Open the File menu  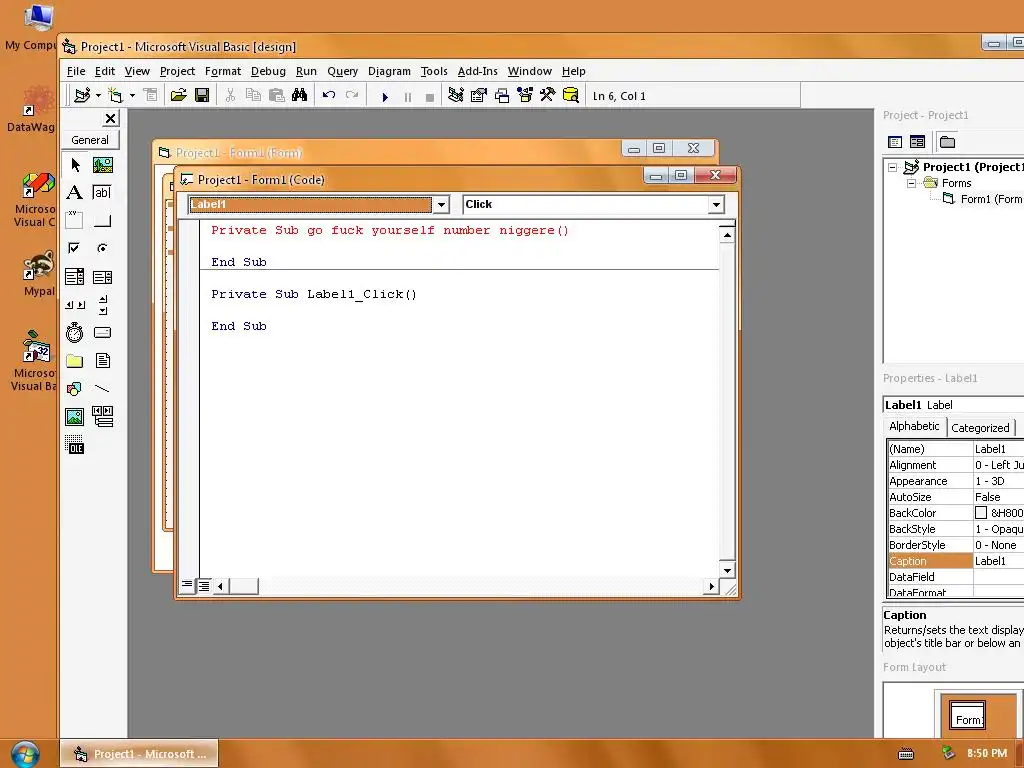coord(76,71)
